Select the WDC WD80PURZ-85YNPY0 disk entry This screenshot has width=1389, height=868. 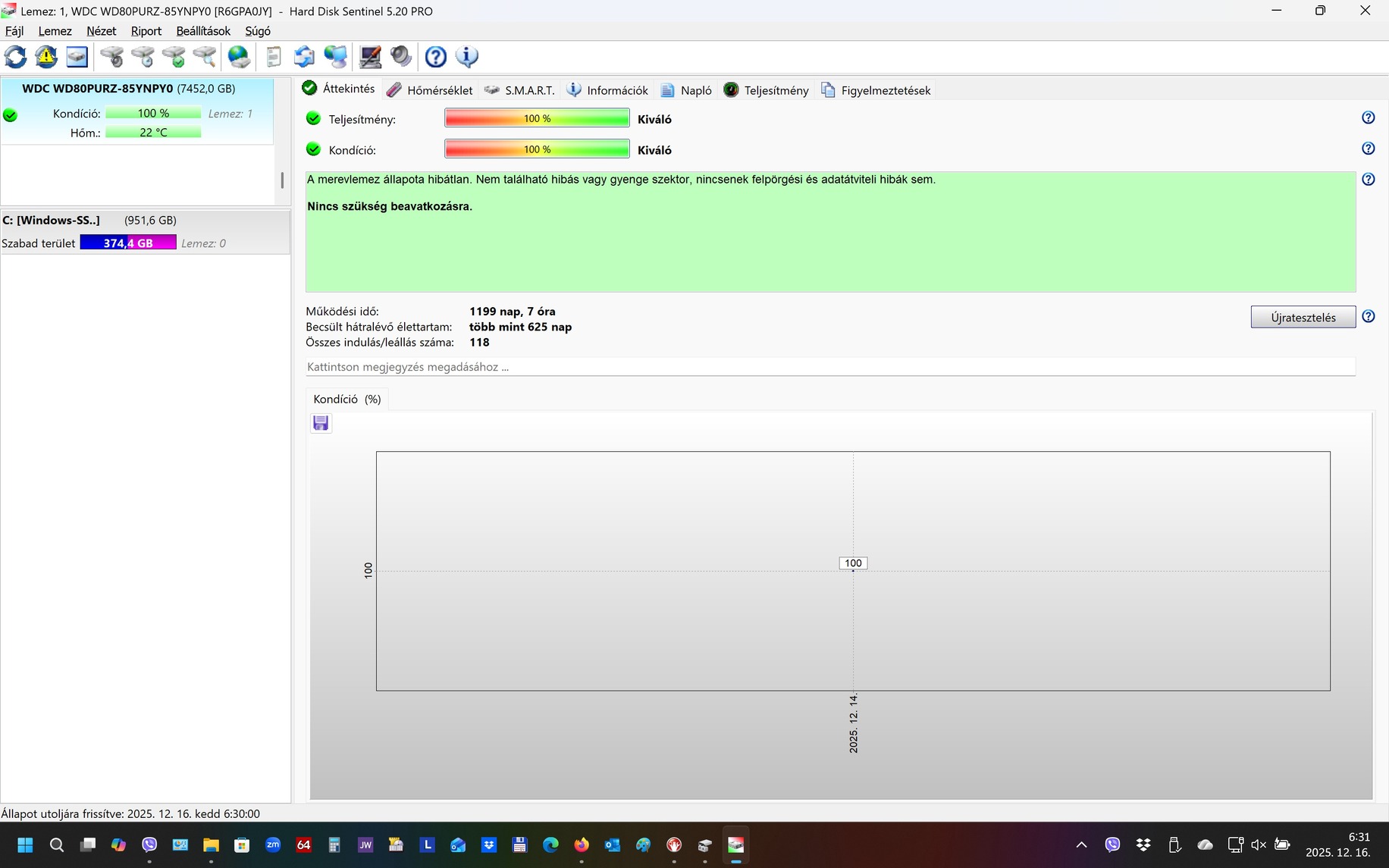tap(136, 111)
